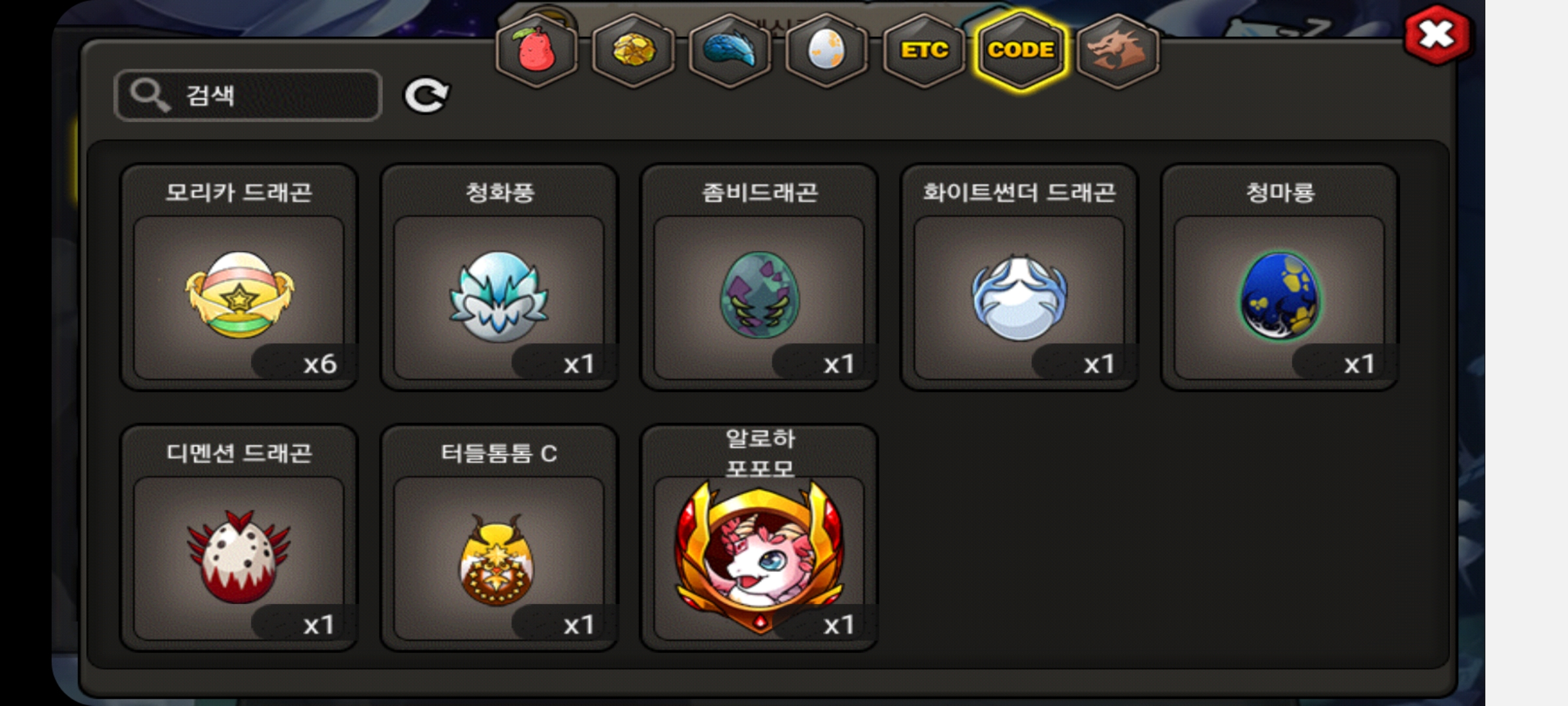Select the CODE tab
The height and width of the screenshot is (706, 1568).
(x=1021, y=50)
